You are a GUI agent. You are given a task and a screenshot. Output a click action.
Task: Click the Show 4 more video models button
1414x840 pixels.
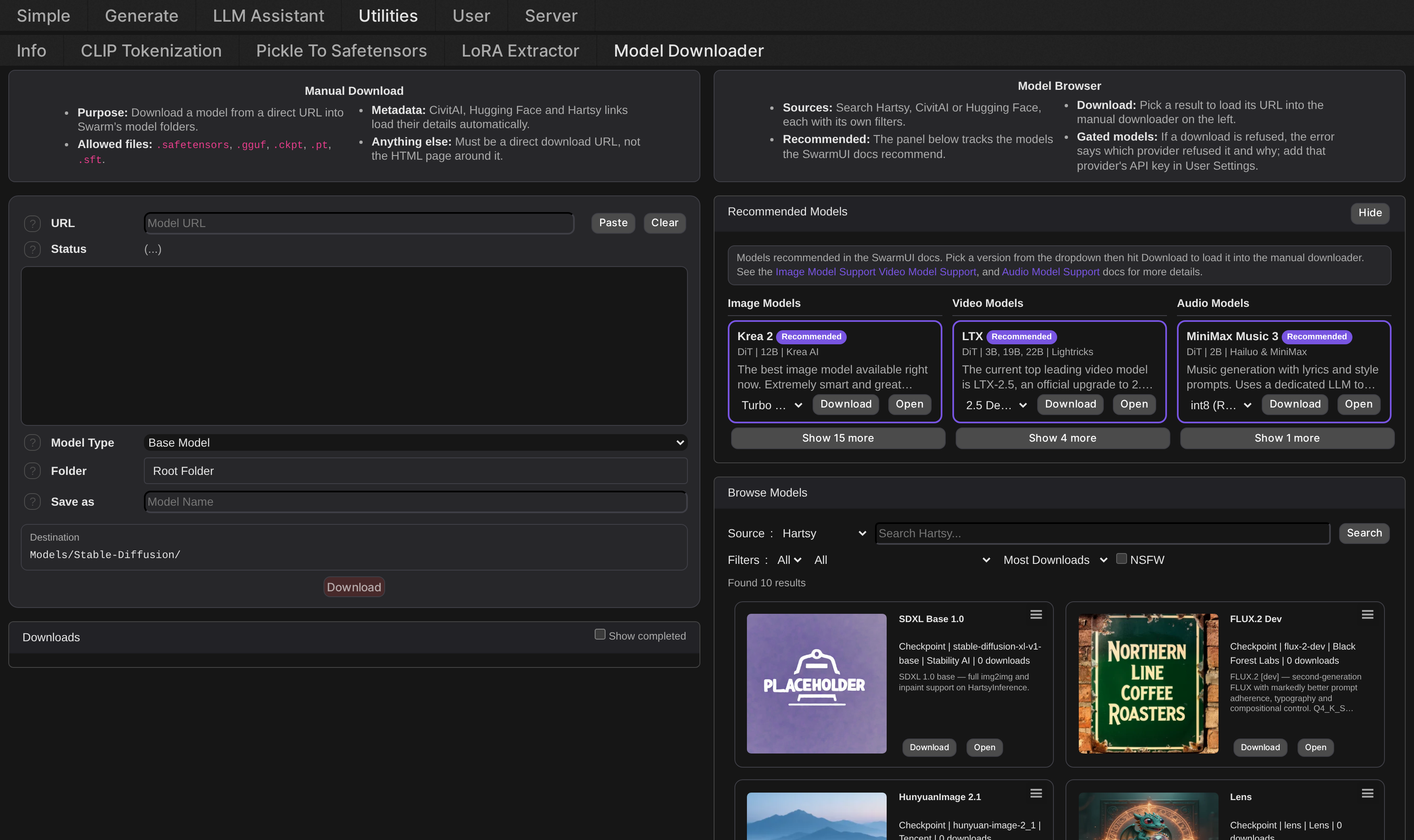click(1062, 438)
